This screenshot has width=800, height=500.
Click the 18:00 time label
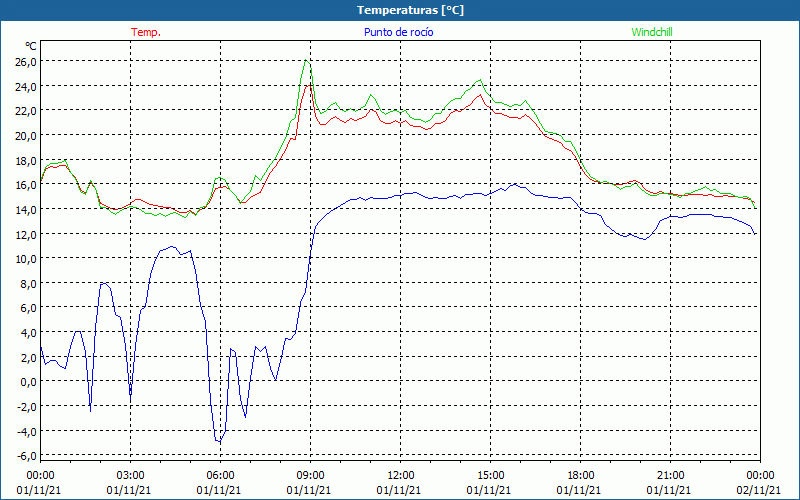tap(581, 476)
